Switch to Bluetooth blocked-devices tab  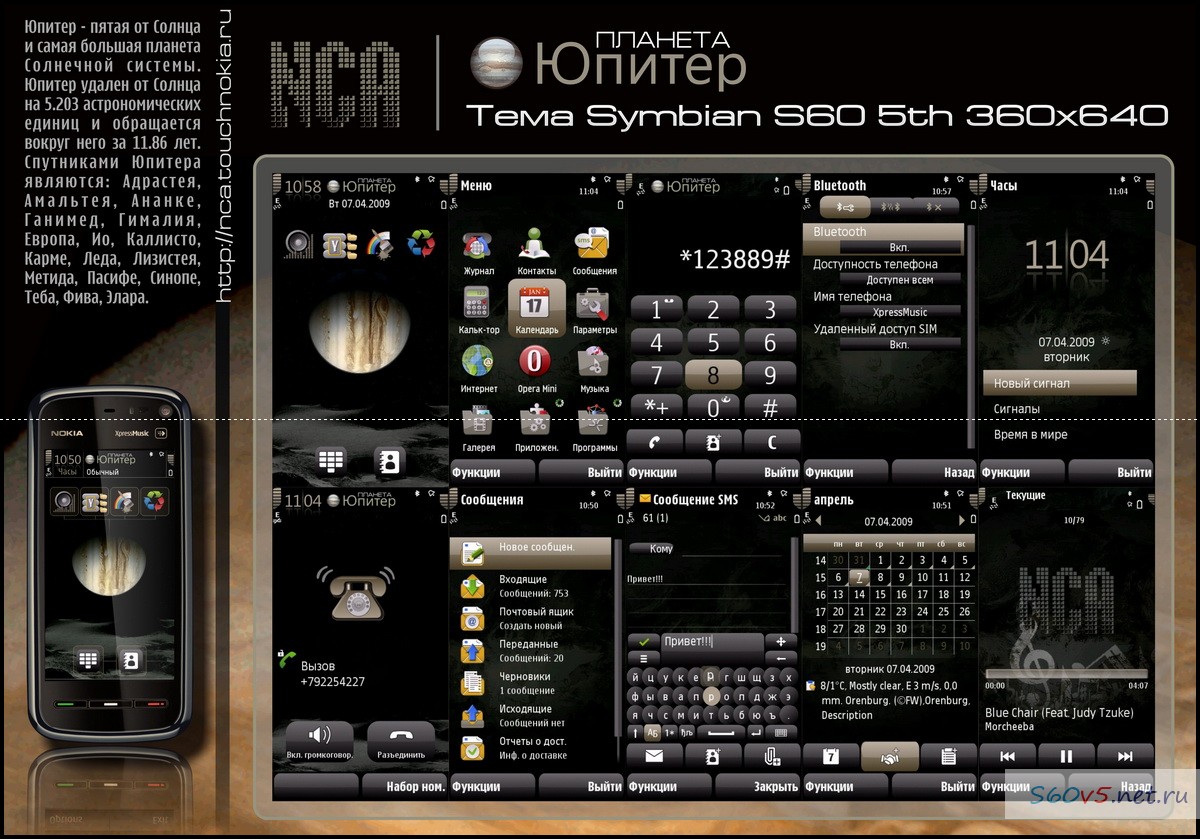tap(935, 207)
